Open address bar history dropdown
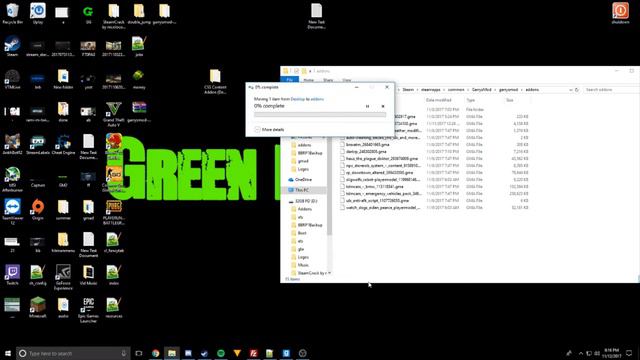This screenshot has height=360, width=640. pyautogui.click(x=570, y=89)
